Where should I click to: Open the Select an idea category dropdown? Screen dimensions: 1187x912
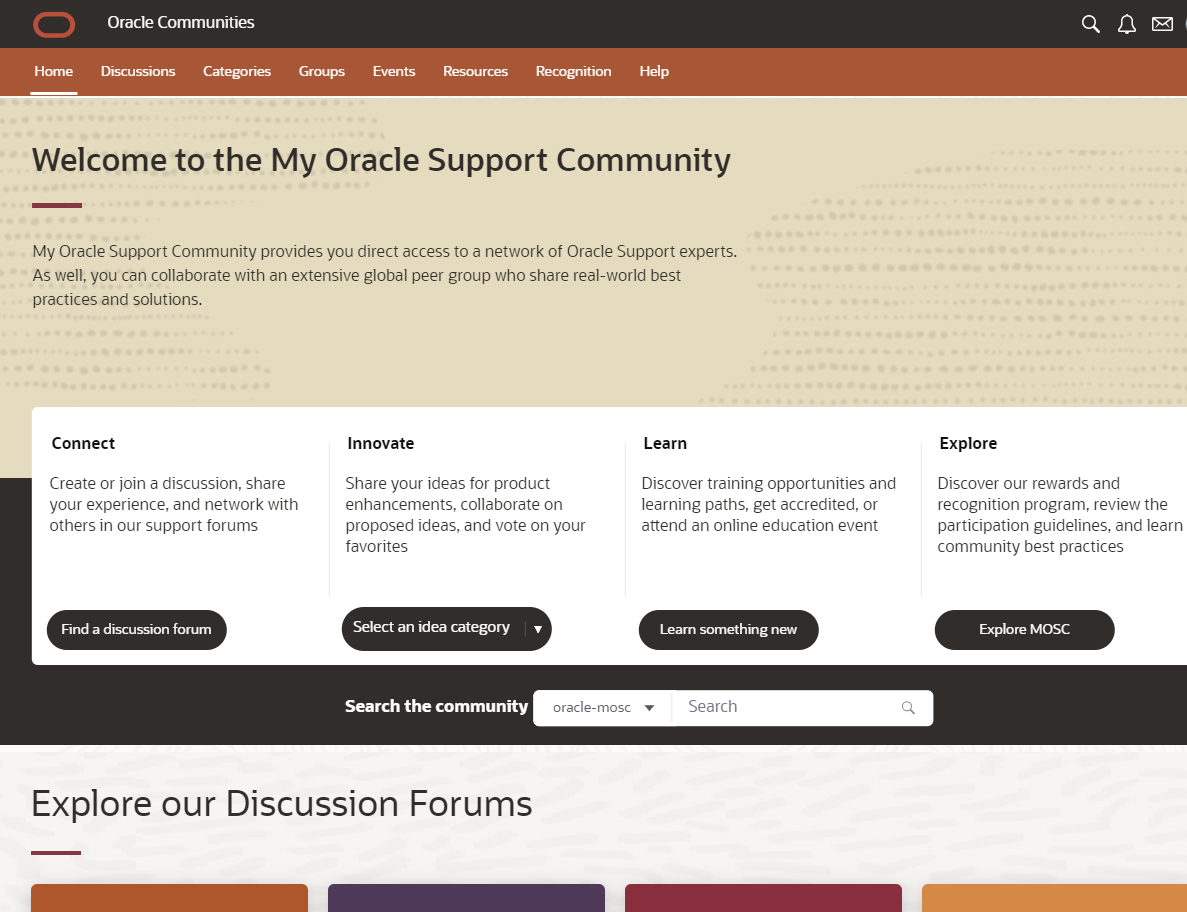point(446,629)
